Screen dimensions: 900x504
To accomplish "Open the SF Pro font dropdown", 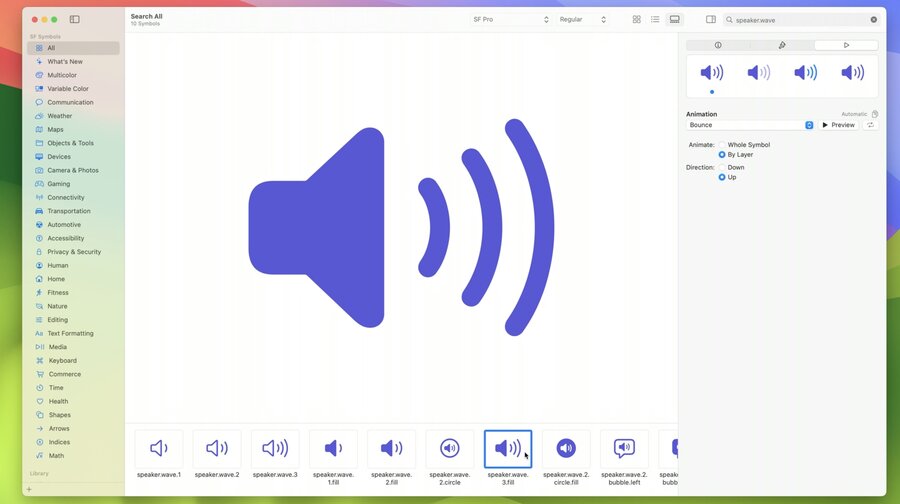I will 510,20.
